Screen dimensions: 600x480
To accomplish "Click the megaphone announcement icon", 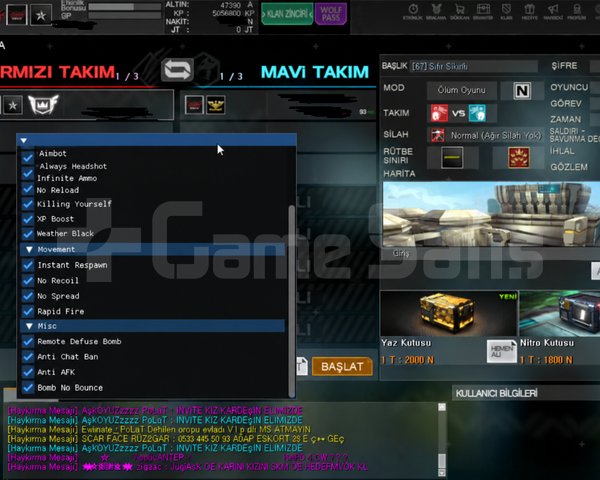I will (553, 11).
